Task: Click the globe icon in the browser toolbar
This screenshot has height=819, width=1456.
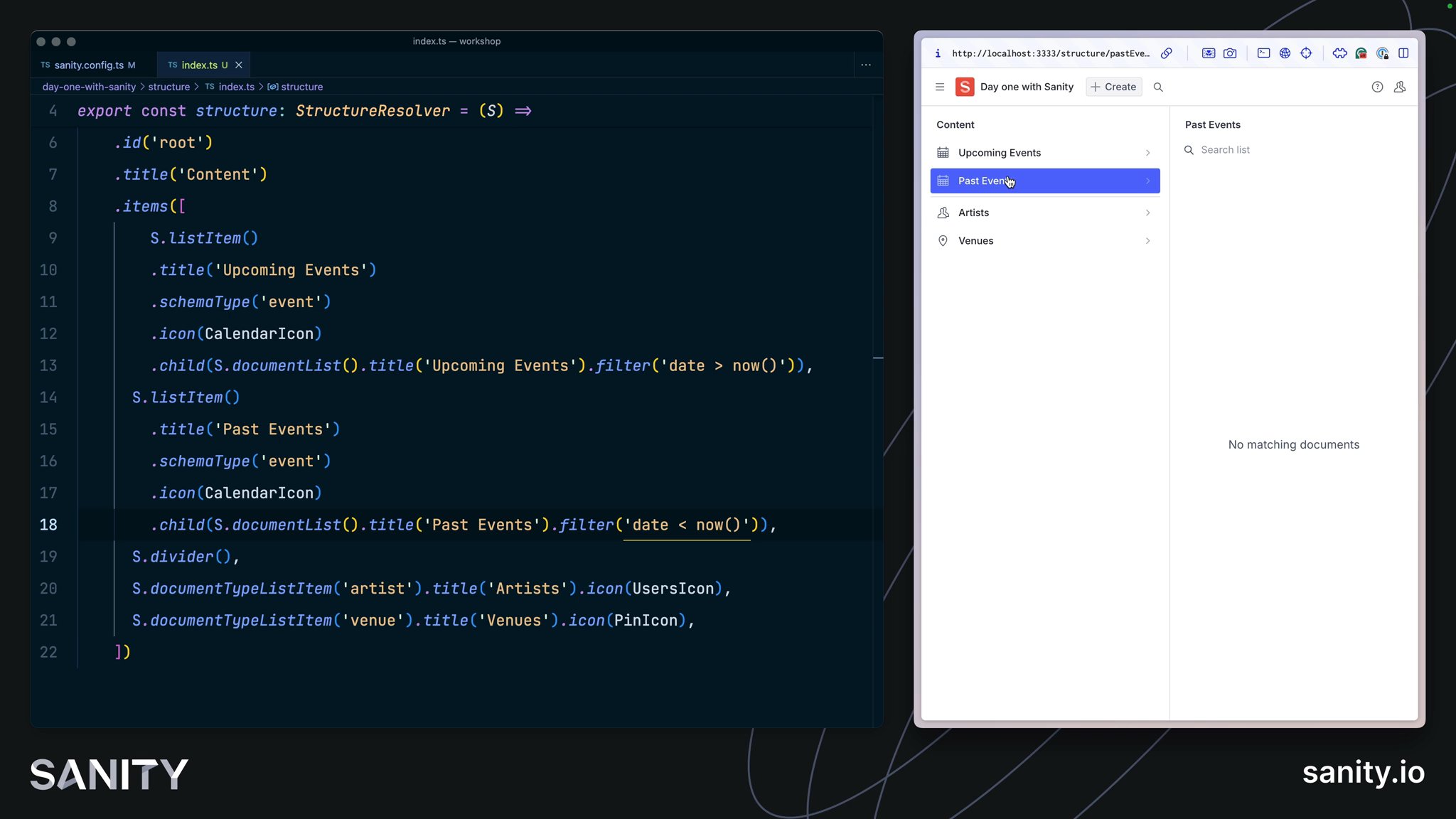Action: coord(1285,53)
